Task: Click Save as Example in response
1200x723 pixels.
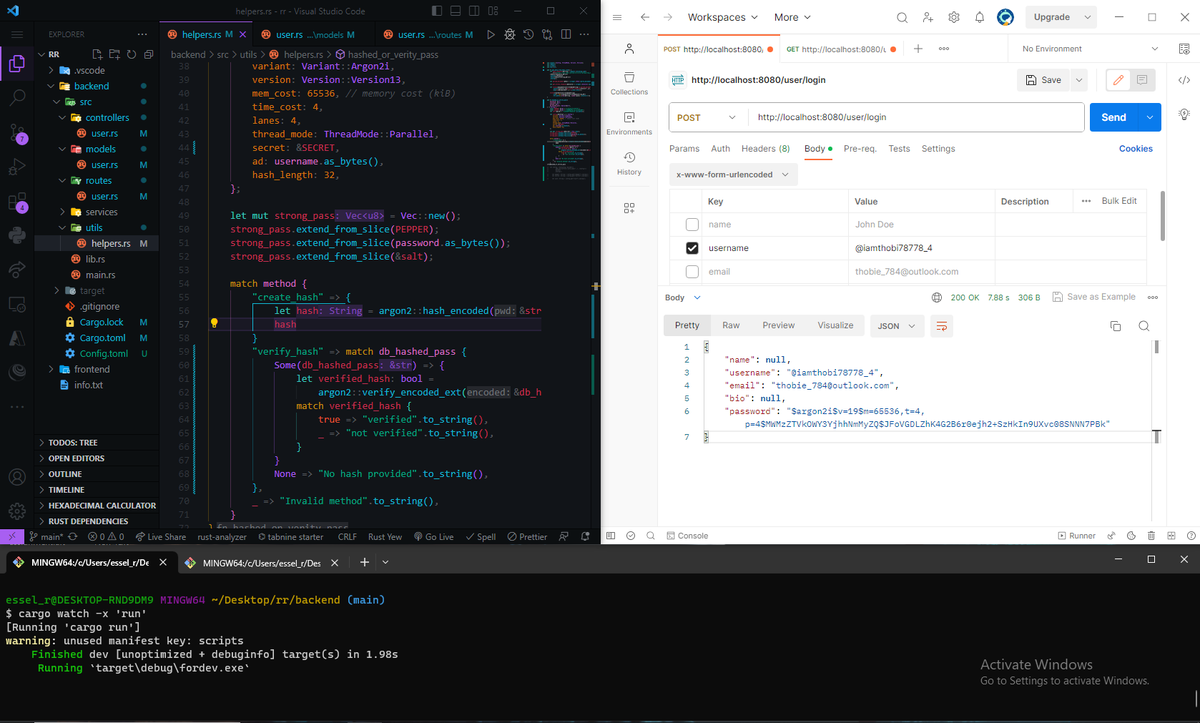Action: coord(1093,297)
